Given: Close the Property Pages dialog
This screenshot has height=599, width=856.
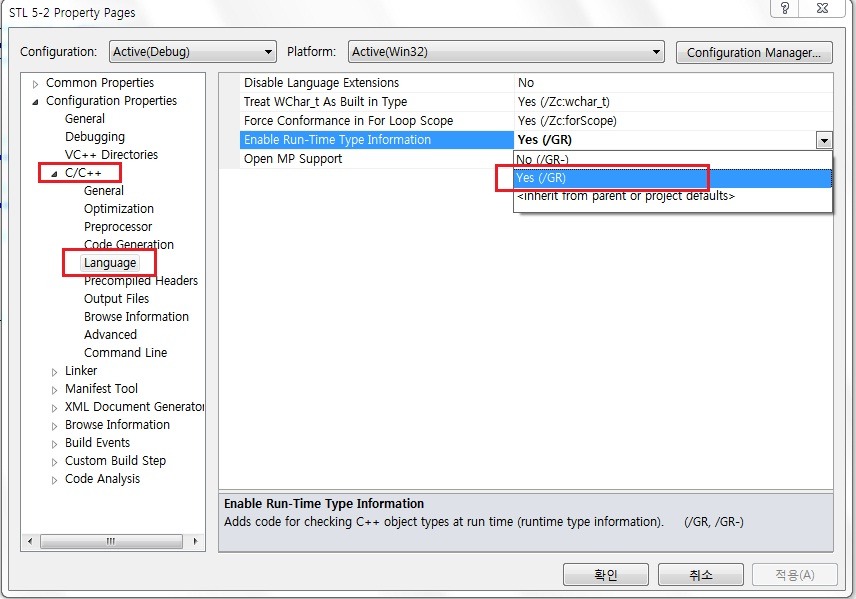Looking at the screenshot, I should tap(822, 8).
